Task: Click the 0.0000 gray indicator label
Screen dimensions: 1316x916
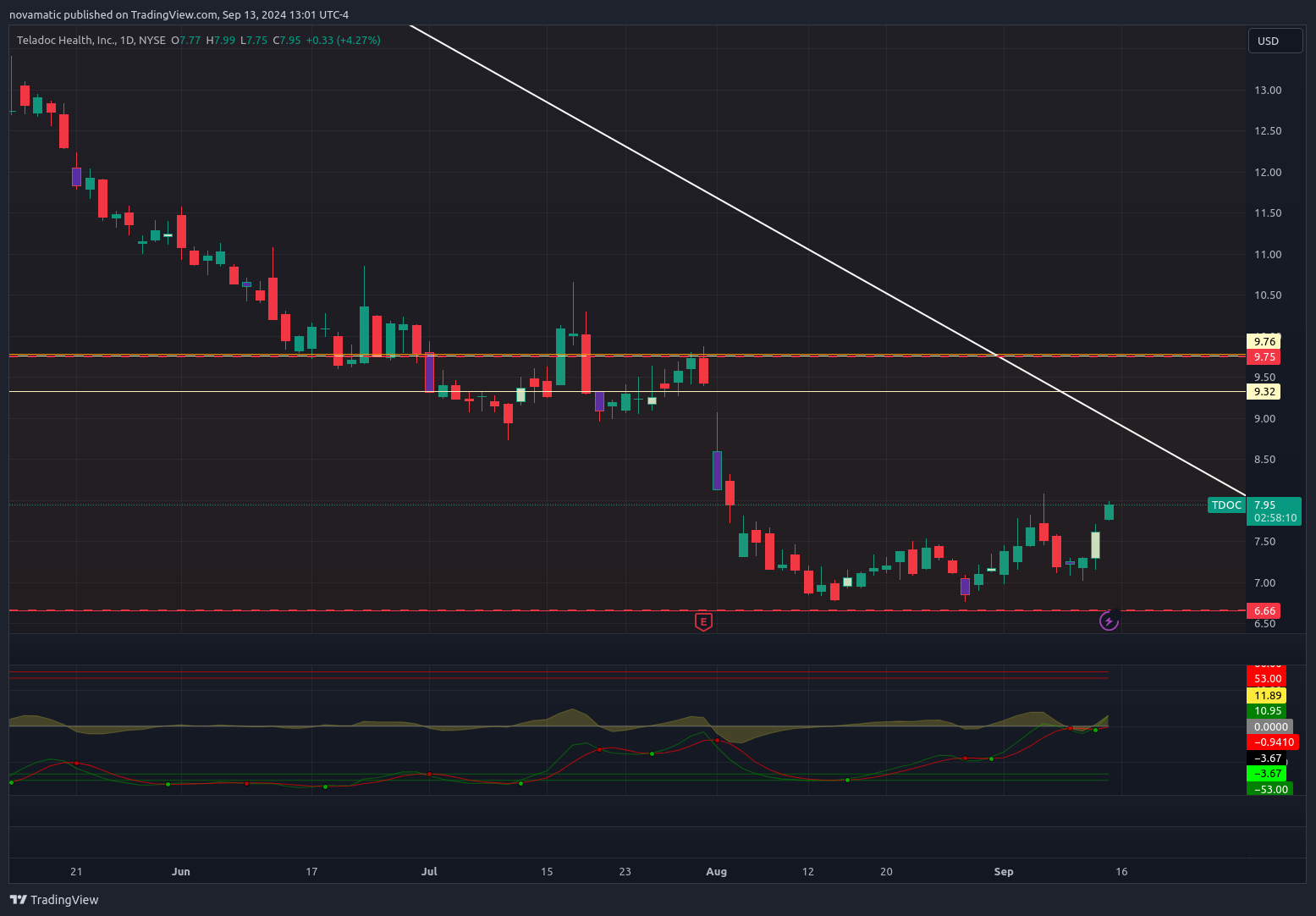Action: 1270,727
